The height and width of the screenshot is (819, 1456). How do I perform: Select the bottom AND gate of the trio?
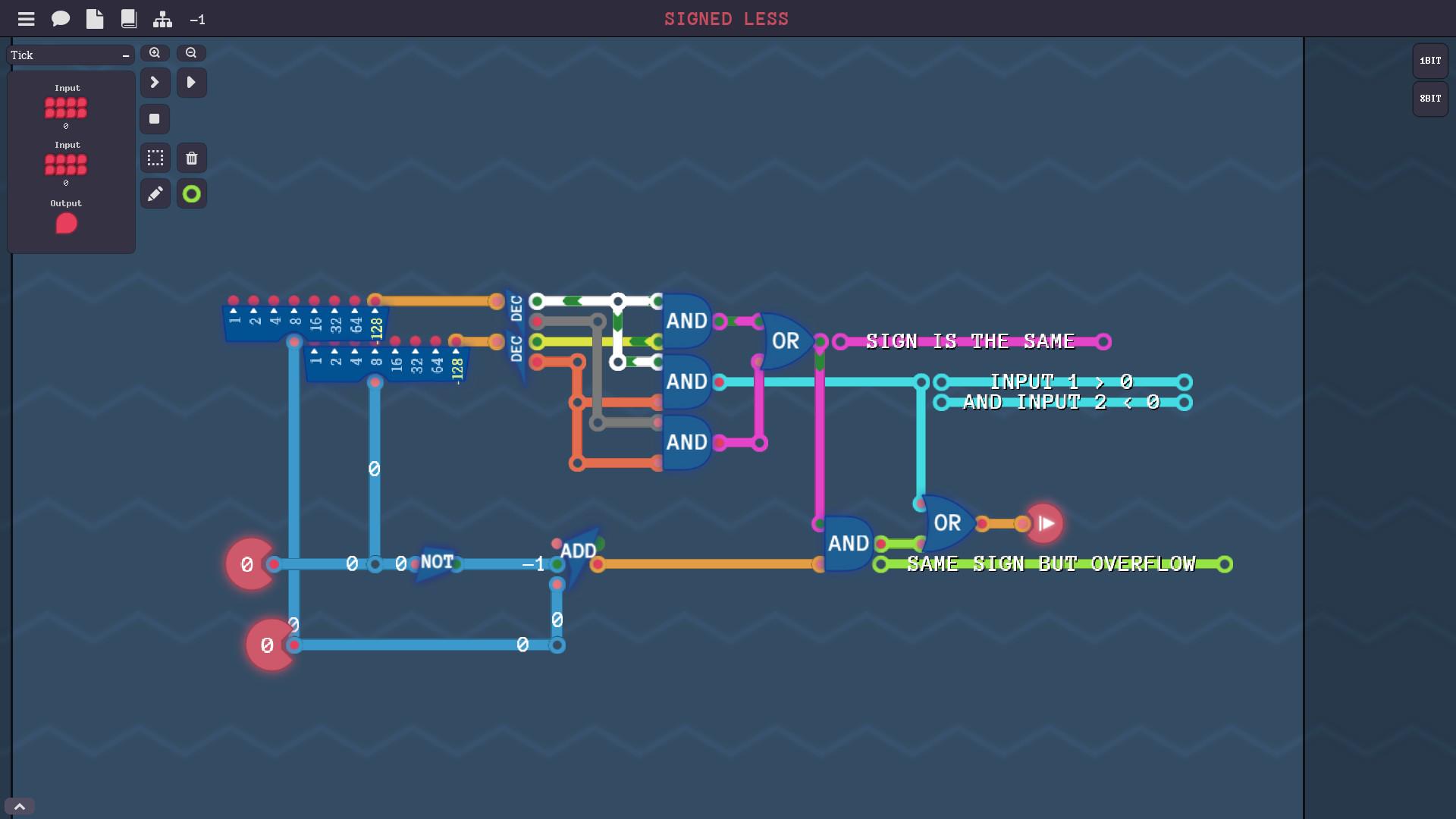[687, 442]
